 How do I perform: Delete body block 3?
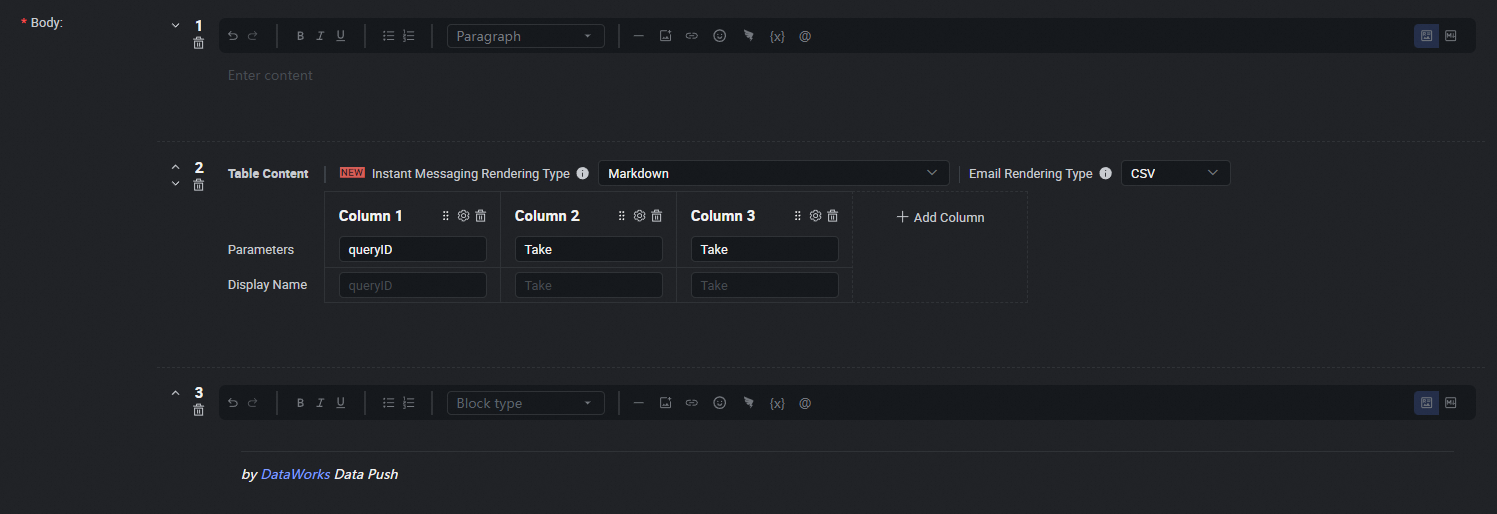pos(199,410)
